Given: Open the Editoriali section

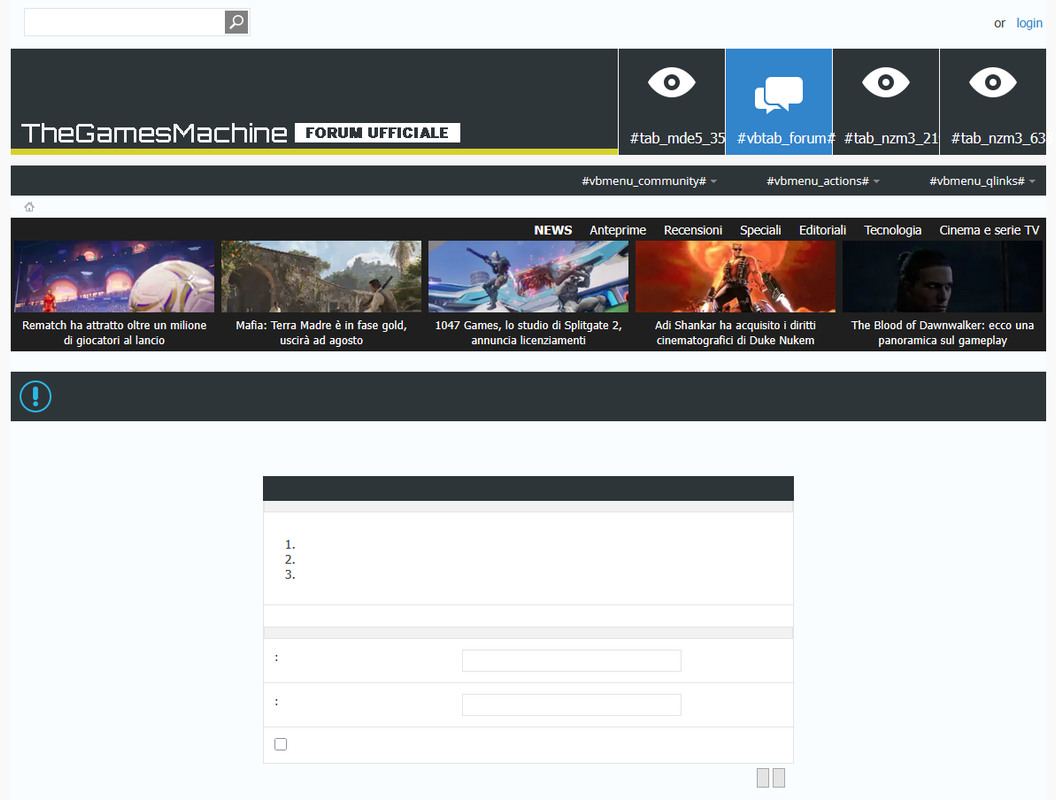Looking at the screenshot, I should coord(822,230).
